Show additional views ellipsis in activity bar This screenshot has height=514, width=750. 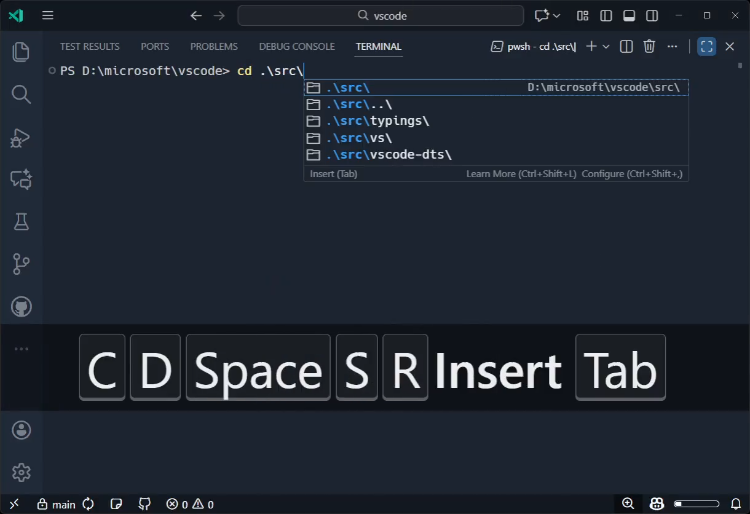coord(21,349)
